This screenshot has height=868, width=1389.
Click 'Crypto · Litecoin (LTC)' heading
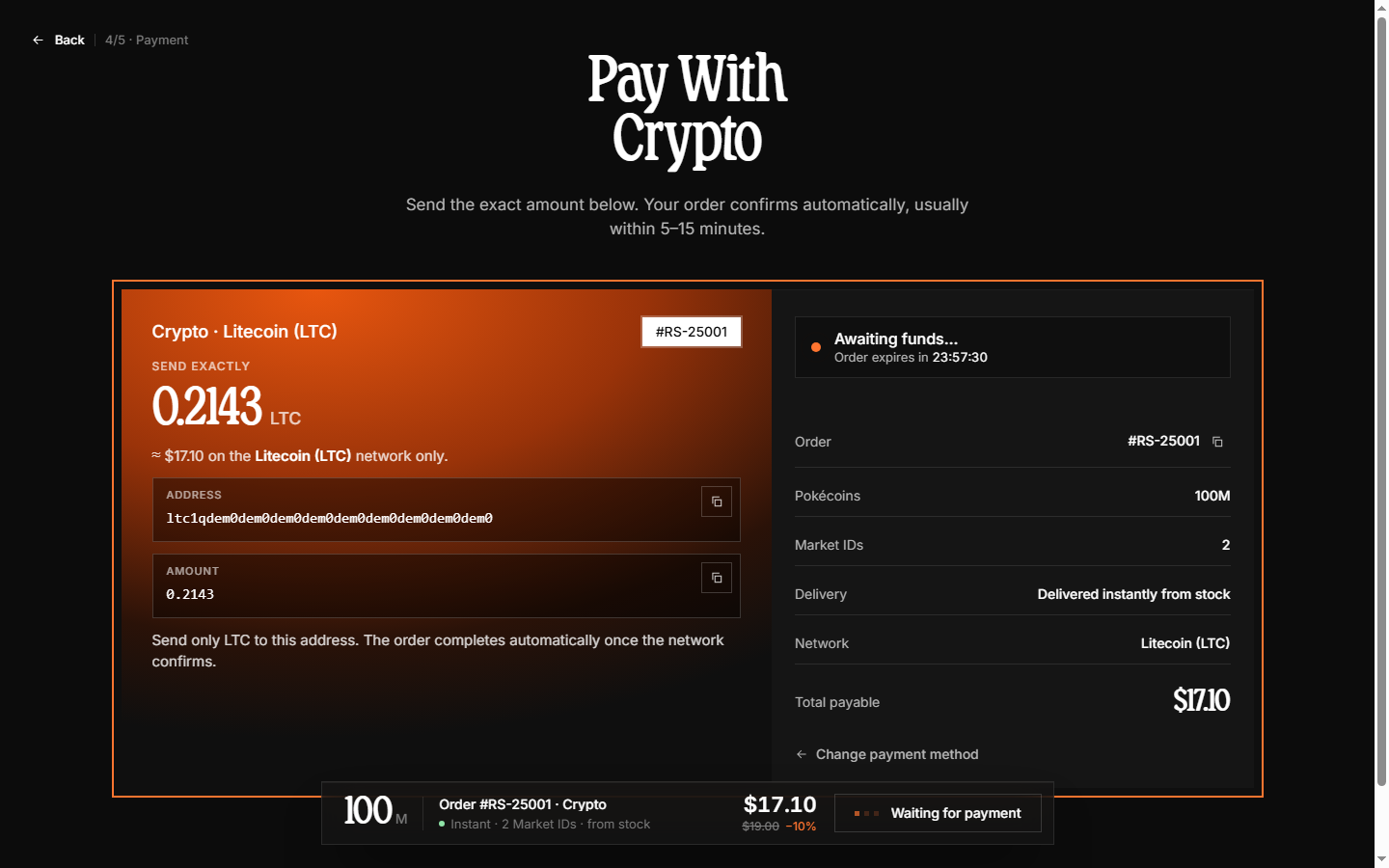pyautogui.click(x=244, y=331)
